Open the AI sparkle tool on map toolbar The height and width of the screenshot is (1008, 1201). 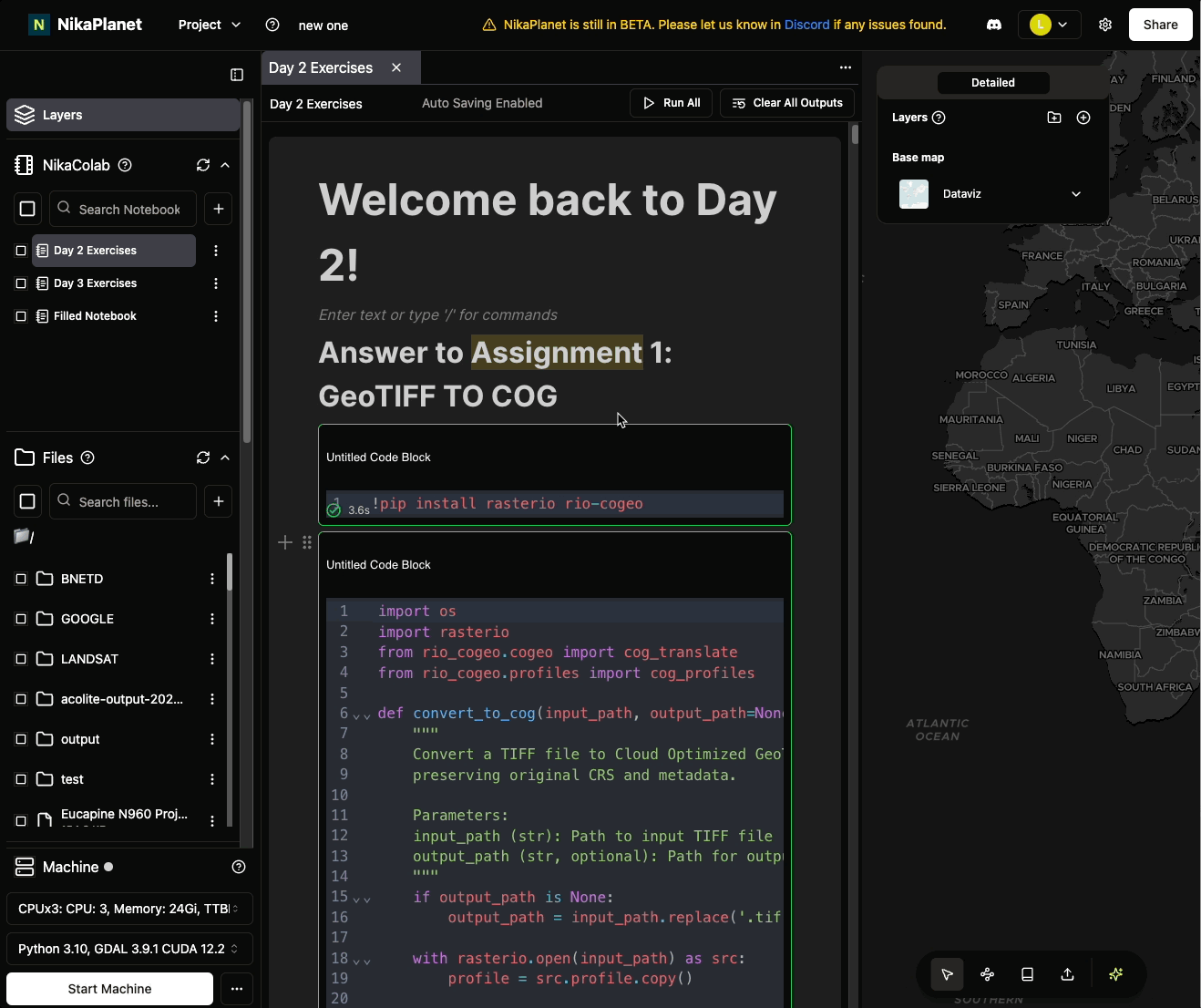[1115, 974]
